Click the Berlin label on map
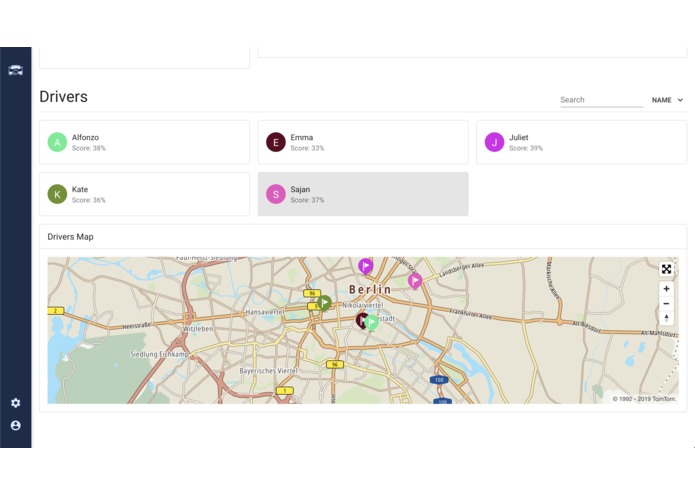This screenshot has width=695, height=494. pyautogui.click(x=370, y=290)
